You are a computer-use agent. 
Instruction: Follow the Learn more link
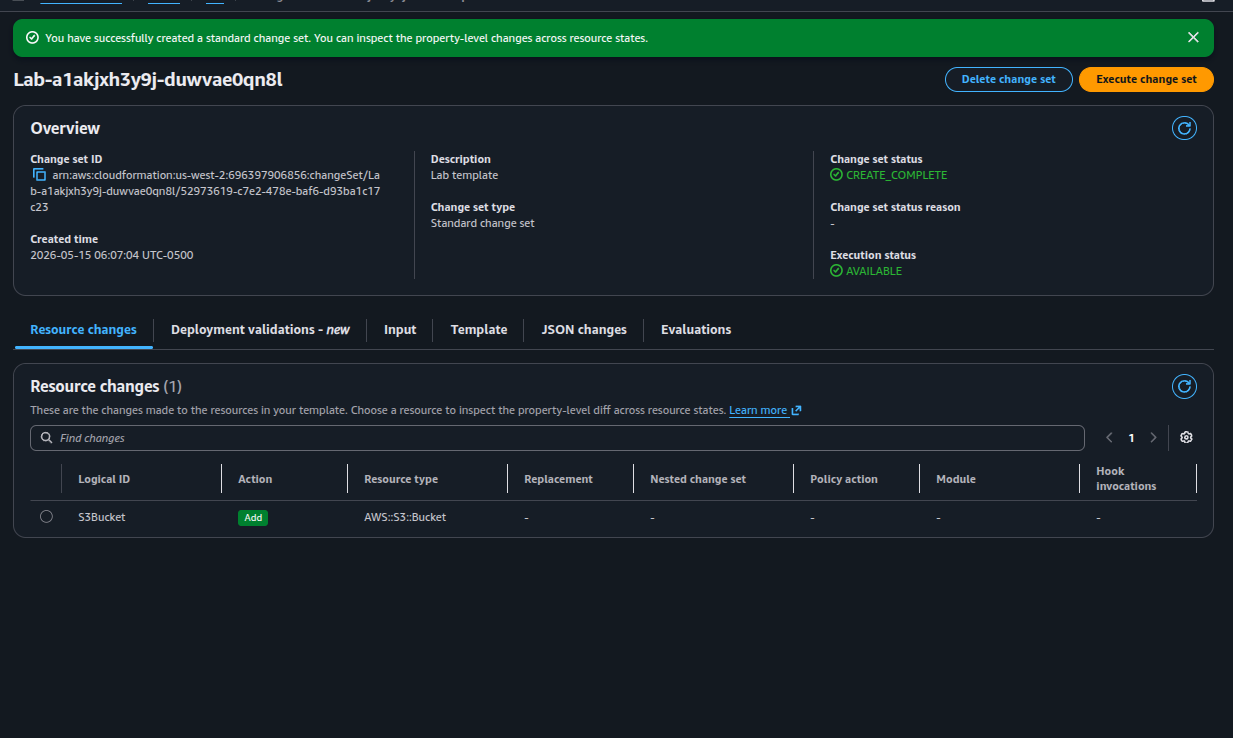758,411
